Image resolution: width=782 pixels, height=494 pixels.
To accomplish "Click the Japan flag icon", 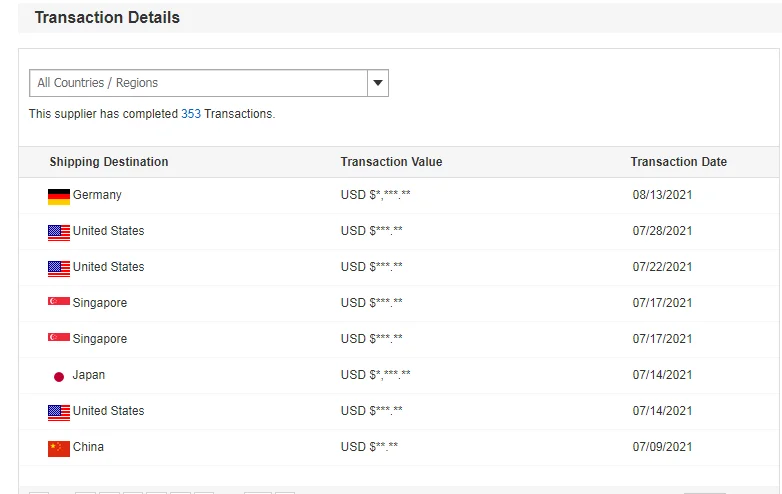I will (x=59, y=377).
